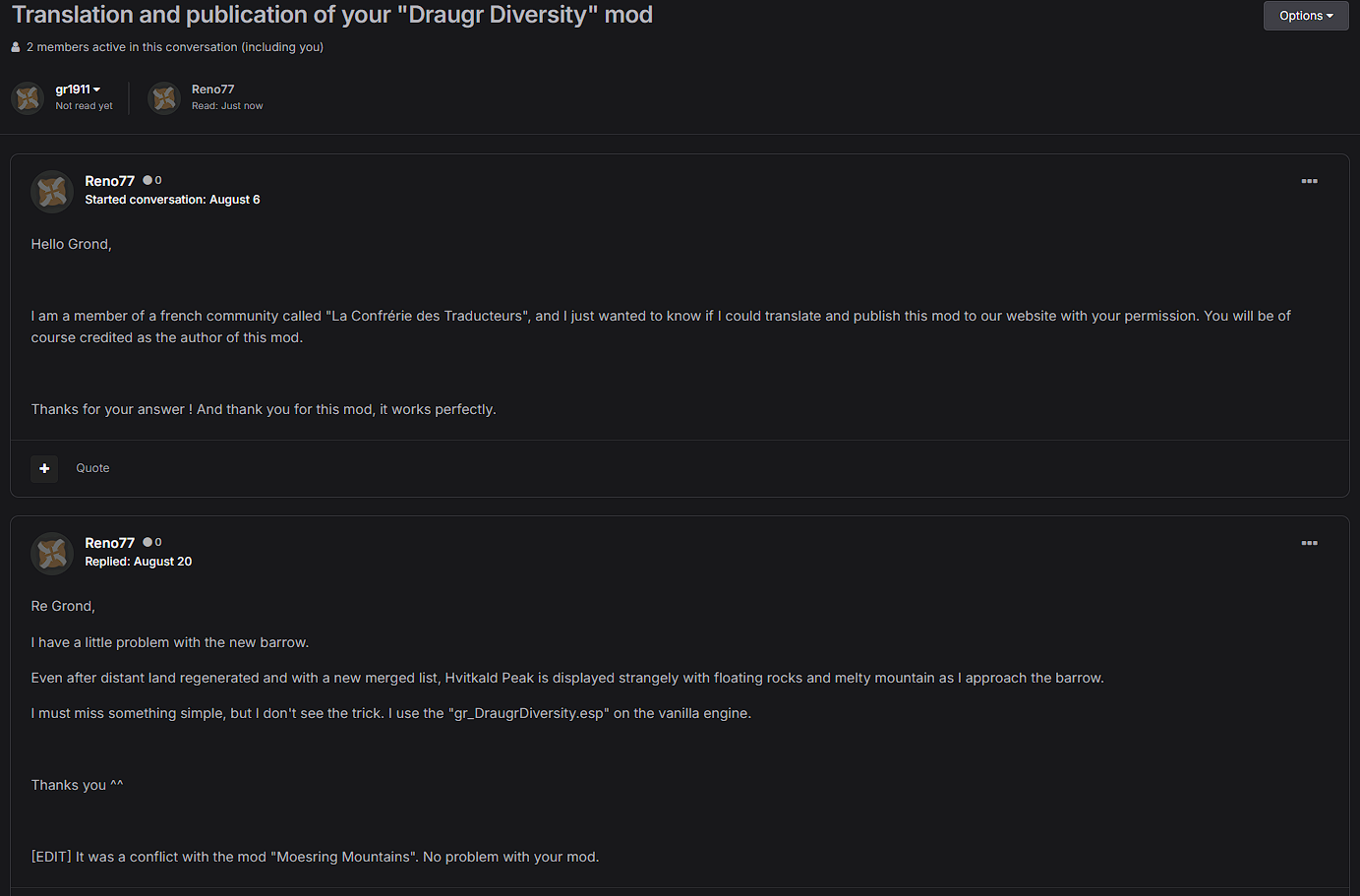Screen dimensions: 1360x896
Task: Click reputation badge on first message
Action: tap(152, 180)
